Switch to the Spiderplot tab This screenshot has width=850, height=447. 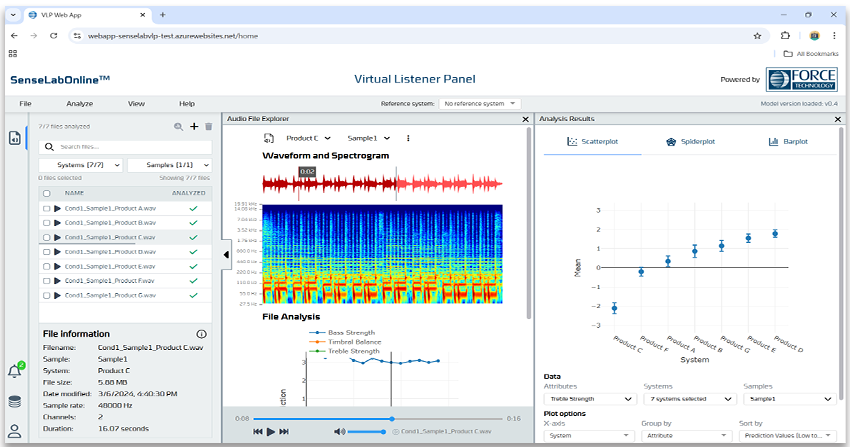point(690,142)
